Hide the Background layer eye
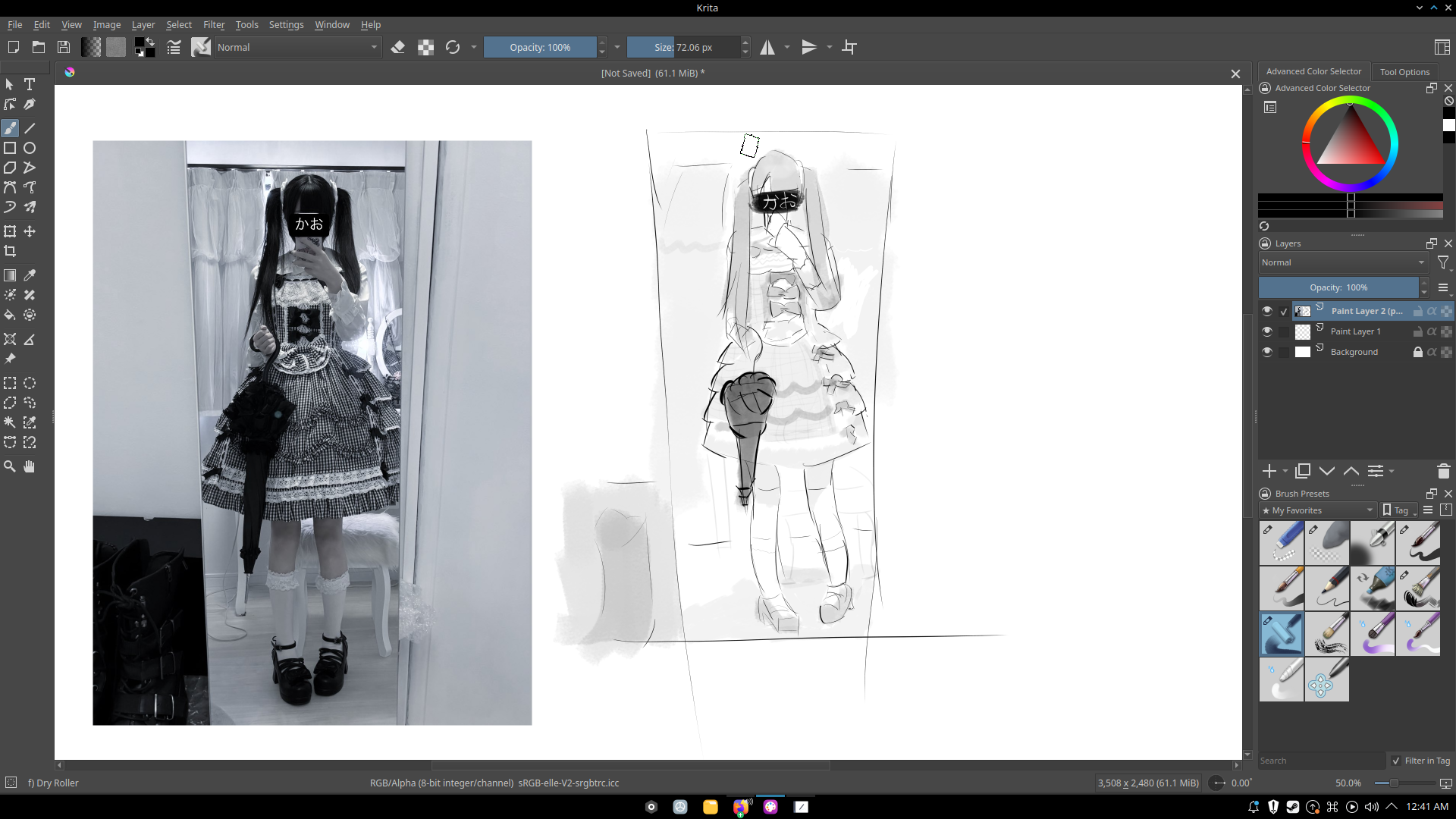 point(1266,352)
